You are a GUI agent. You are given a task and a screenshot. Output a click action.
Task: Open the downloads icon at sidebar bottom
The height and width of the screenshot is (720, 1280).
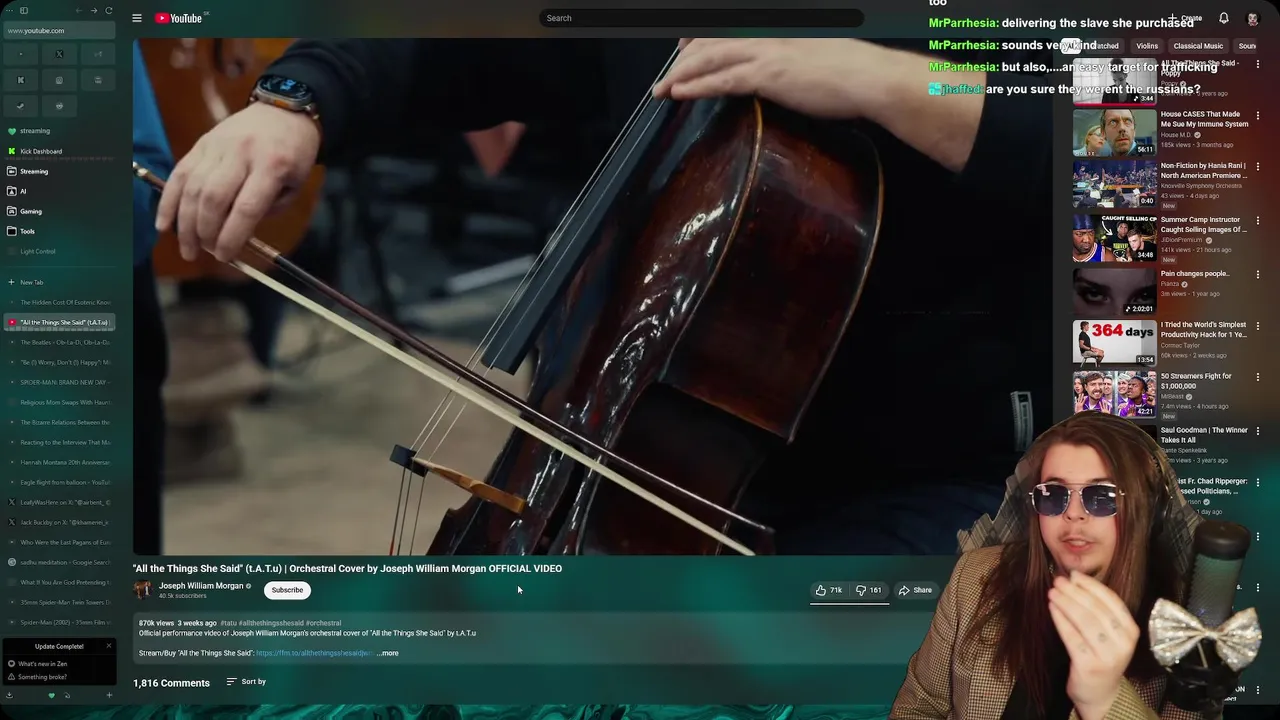10,695
